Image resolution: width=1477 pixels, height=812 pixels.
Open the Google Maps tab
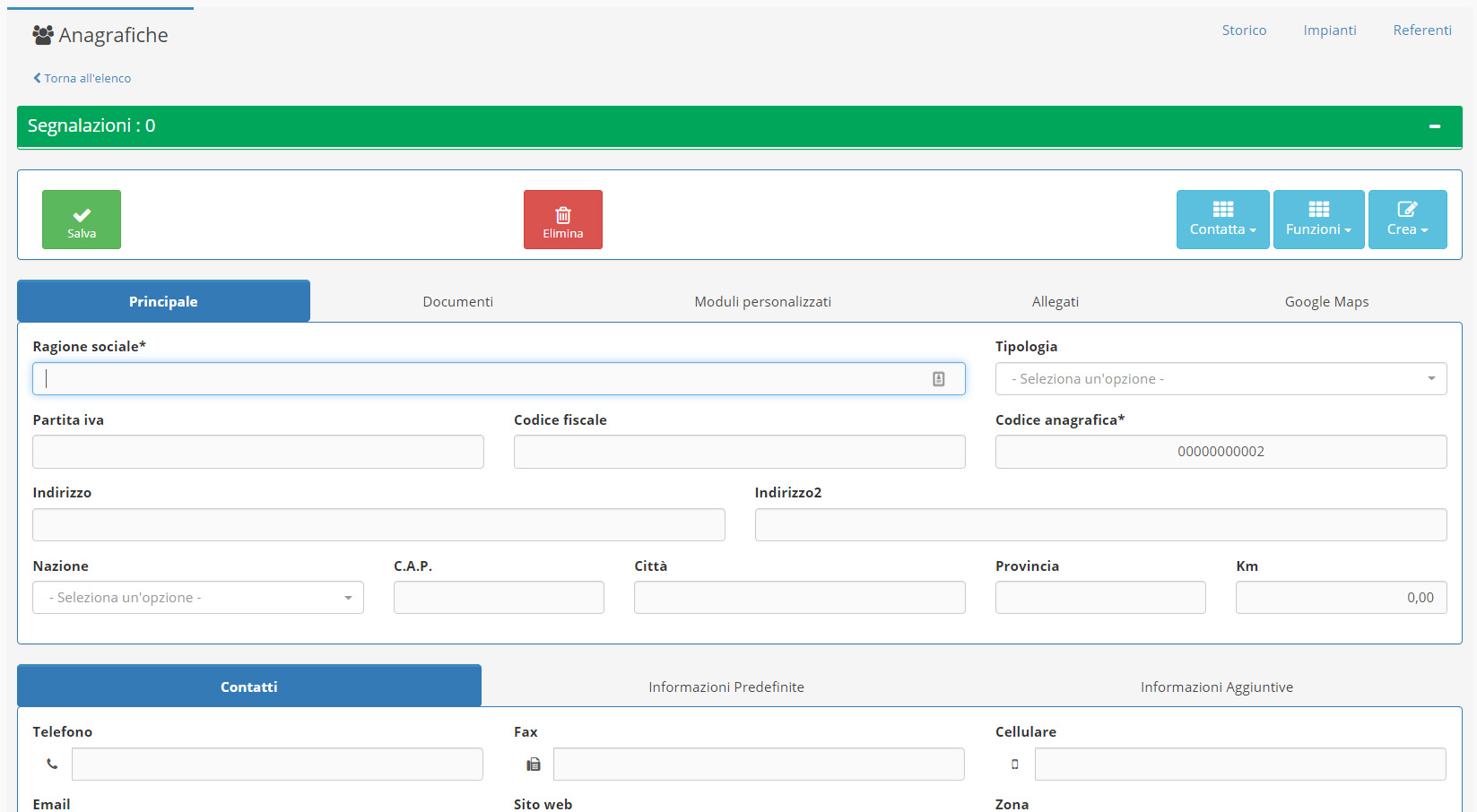click(x=1325, y=302)
